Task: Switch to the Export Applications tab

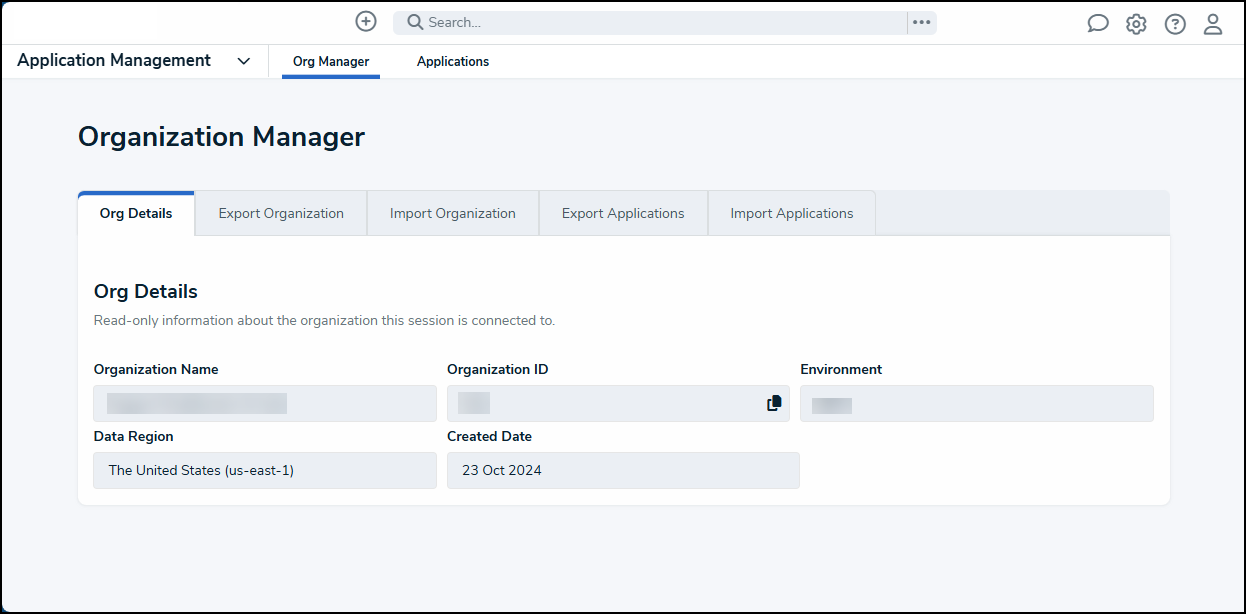Action: click(x=623, y=213)
